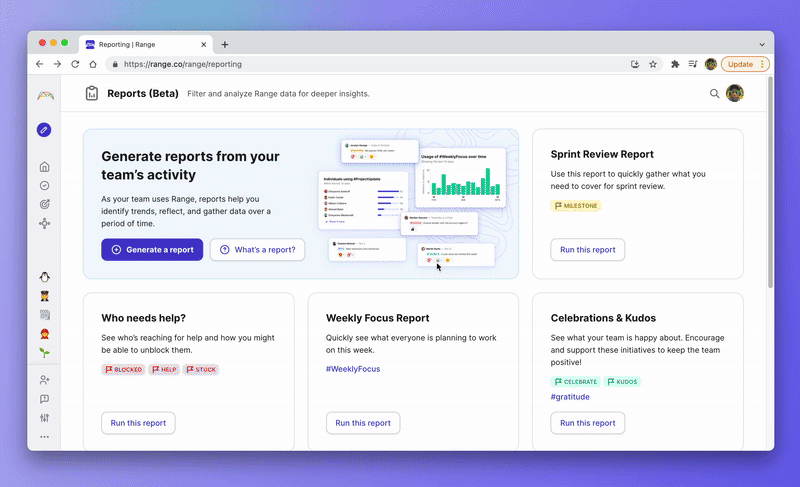Click the page vertical scrollbar
Image resolution: width=800 pixels, height=487 pixels.
pyautogui.click(x=770, y=184)
